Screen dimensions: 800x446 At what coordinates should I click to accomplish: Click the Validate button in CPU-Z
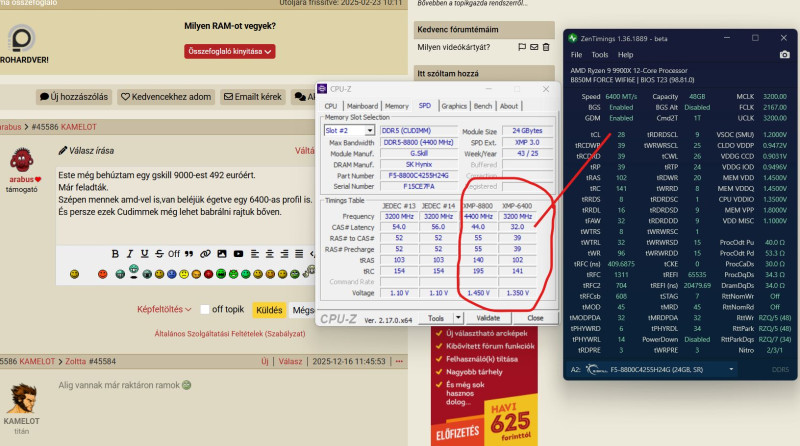[488, 318]
